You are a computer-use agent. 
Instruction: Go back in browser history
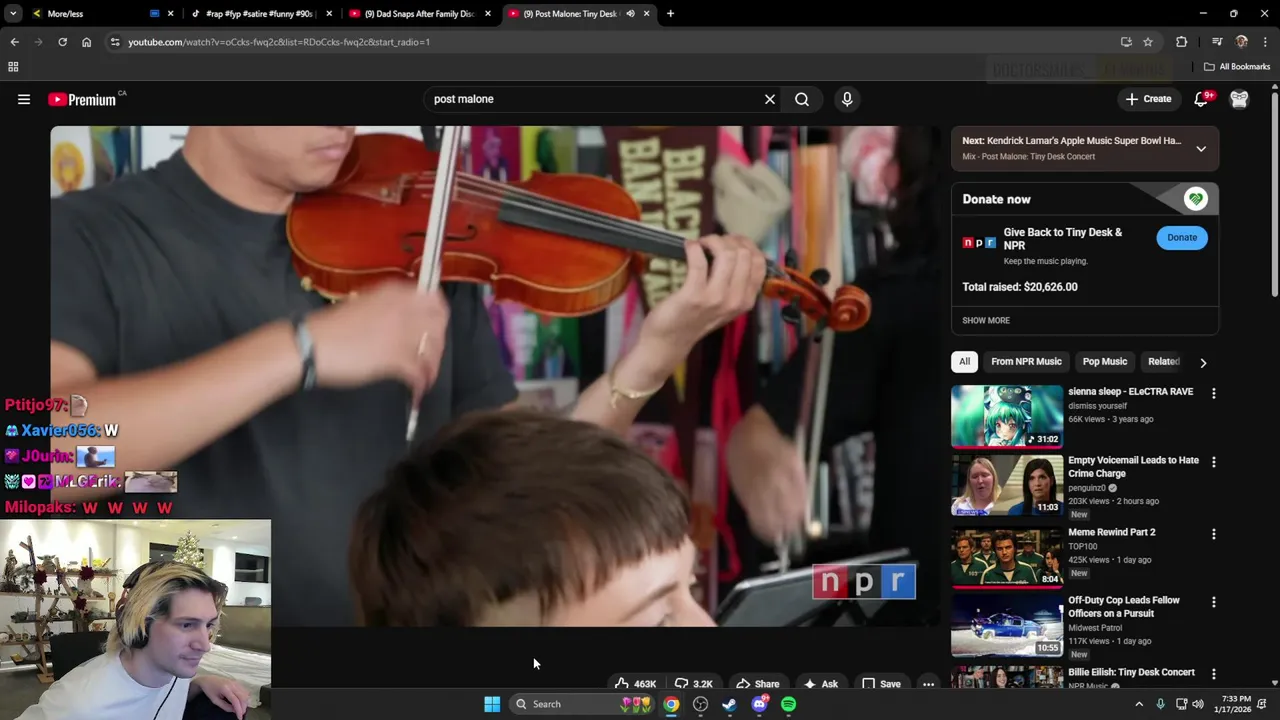pyautogui.click(x=14, y=42)
